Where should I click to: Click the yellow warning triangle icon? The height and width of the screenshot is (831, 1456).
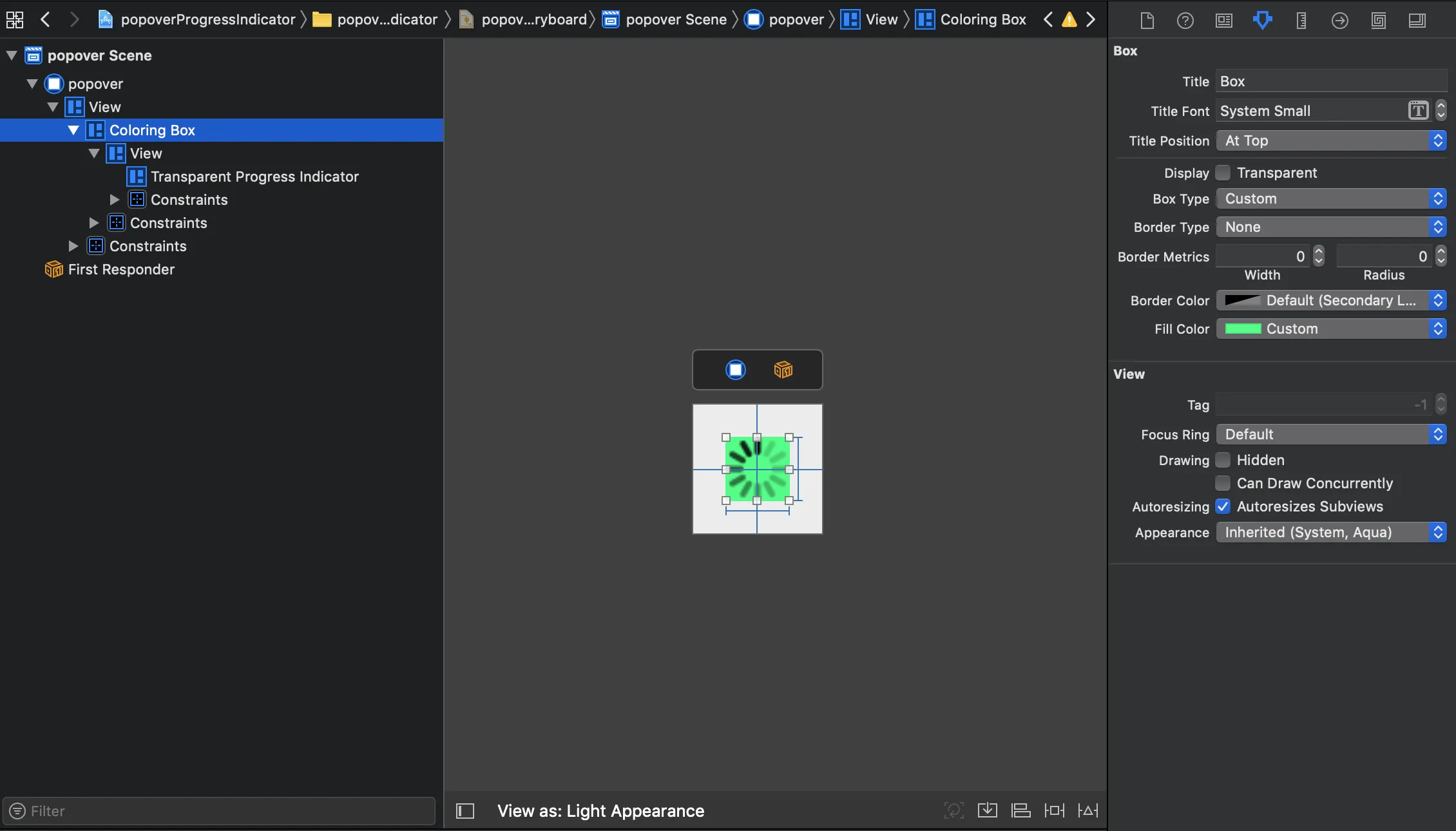tap(1069, 20)
